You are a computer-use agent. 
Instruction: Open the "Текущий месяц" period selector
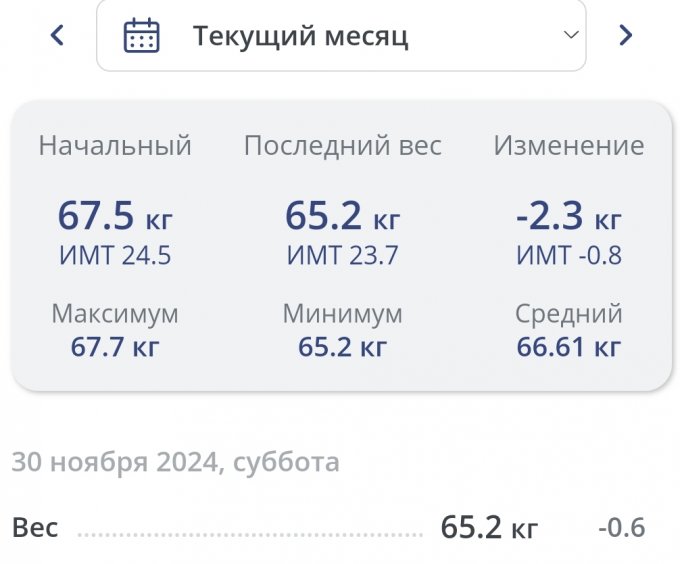pyautogui.click(x=340, y=36)
